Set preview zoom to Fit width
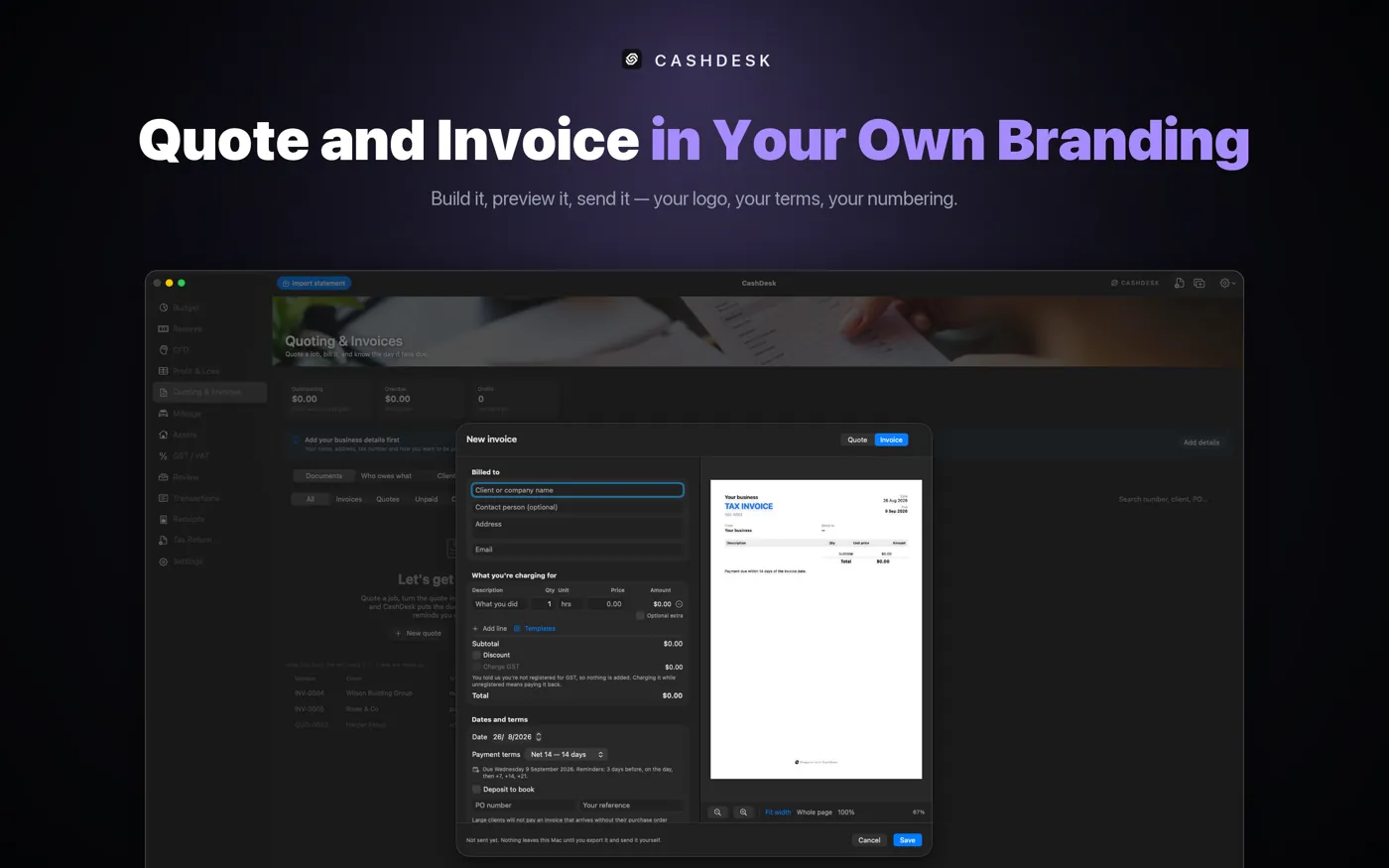The width and height of the screenshot is (1389, 868). click(x=778, y=812)
